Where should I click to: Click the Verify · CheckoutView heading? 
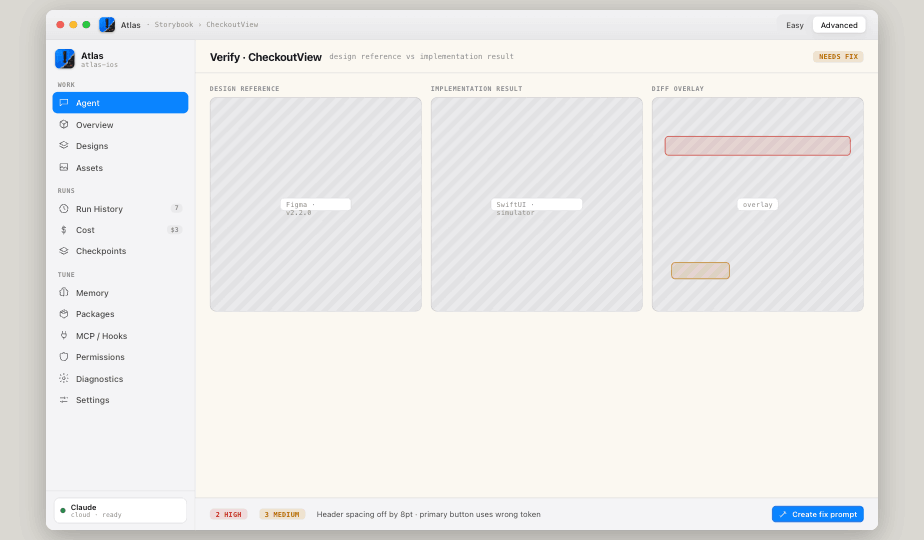(x=266, y=57)
